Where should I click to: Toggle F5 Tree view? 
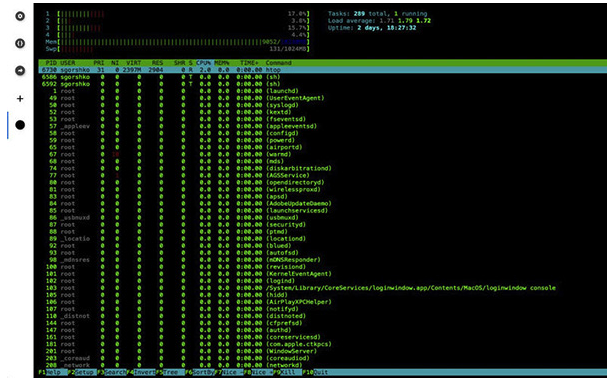click(x=170, y=372)
